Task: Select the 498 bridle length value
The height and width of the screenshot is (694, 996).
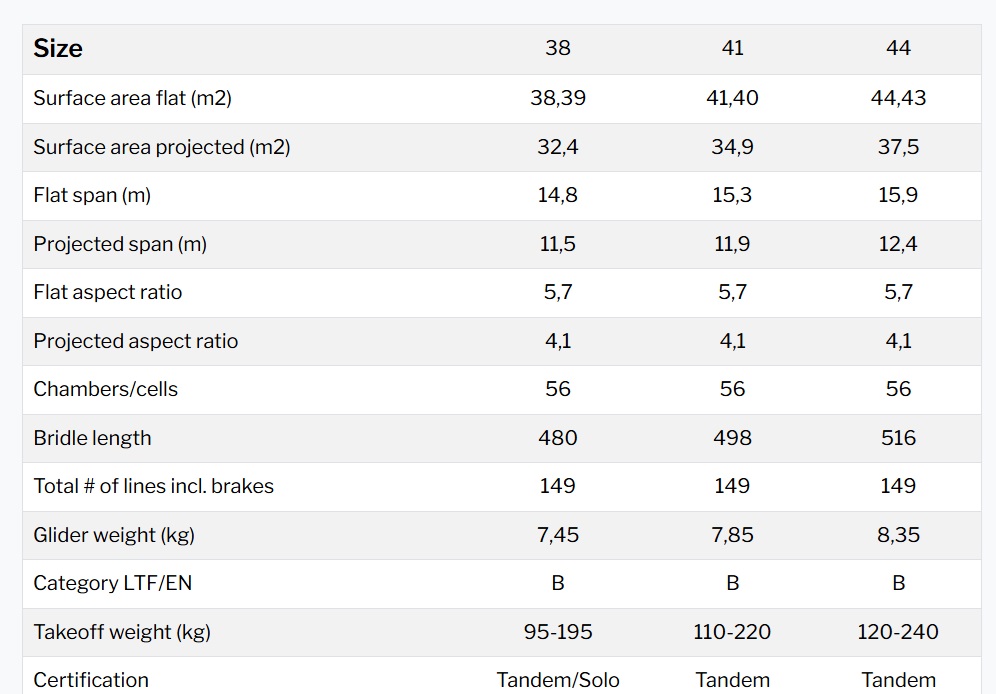Action: 732,438
